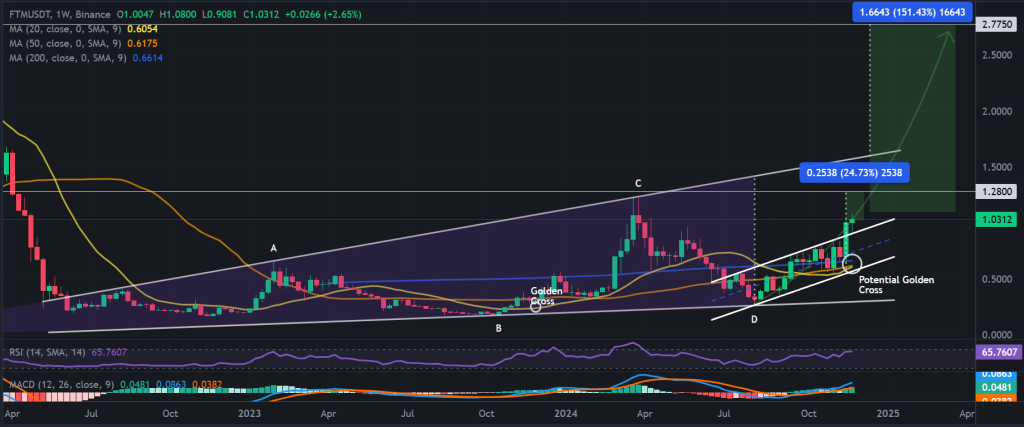
Task: Click the 1.2800 horizontal line price label
Action: coord(997,190)
